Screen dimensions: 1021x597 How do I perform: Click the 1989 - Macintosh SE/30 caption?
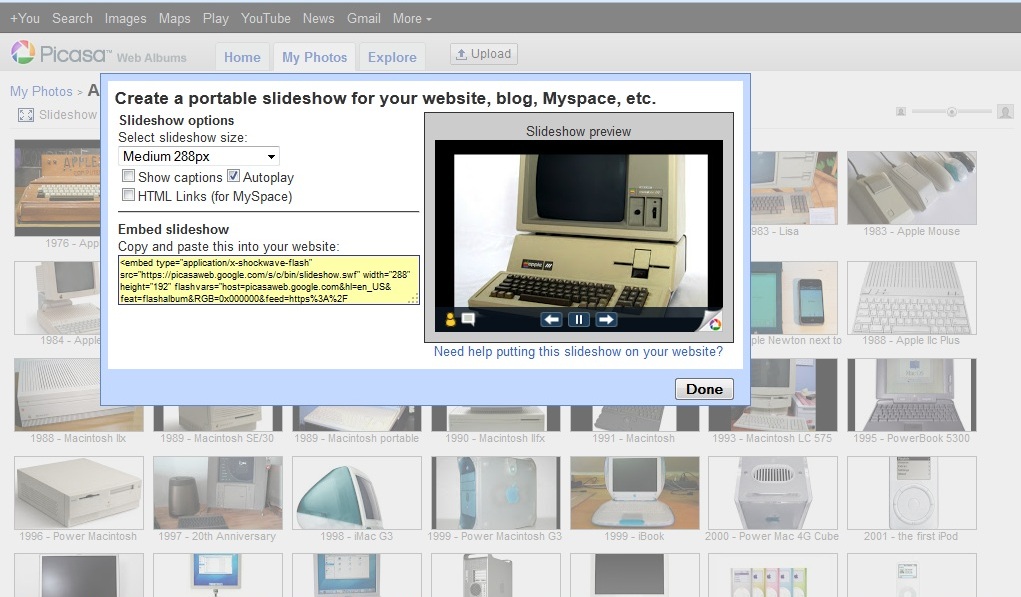[x=217, y=438]
